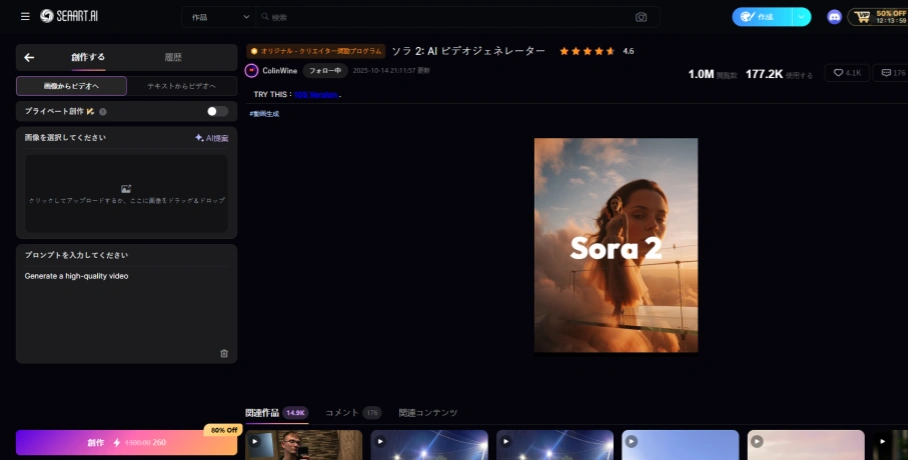Click the 2025-10-14 update timestamp
Screen dimensions: 908x460
(391, 71)
